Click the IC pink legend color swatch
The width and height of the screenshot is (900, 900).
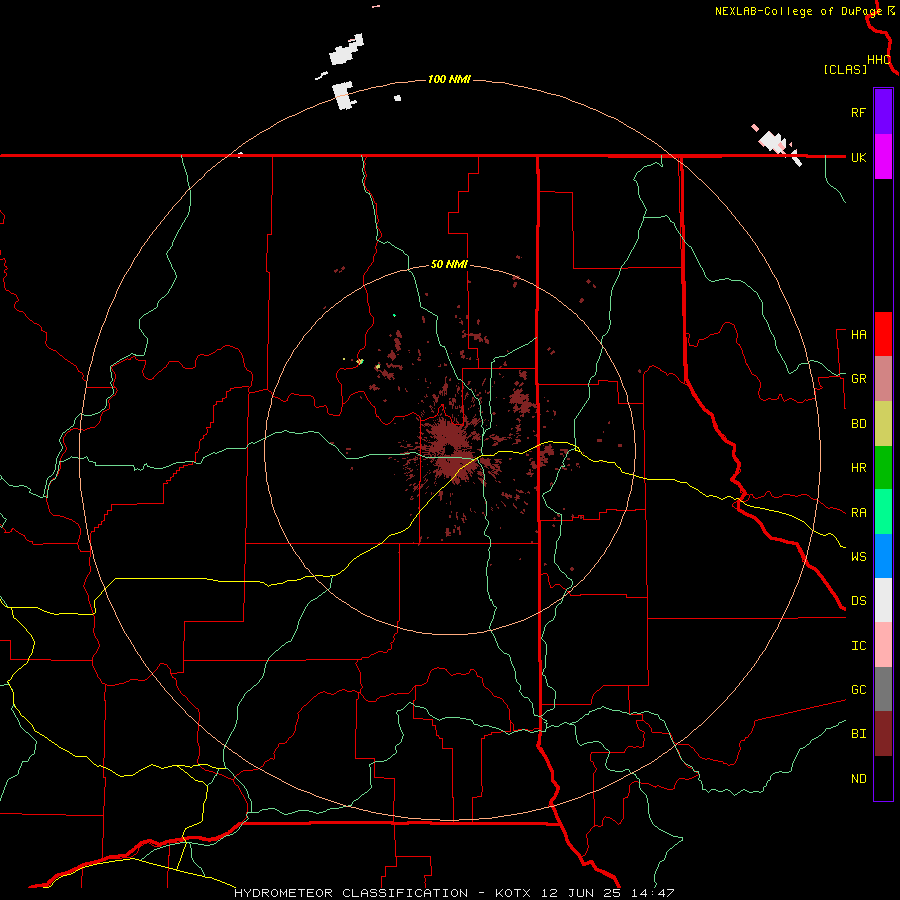pyautogui.click(x=883, y=645)
